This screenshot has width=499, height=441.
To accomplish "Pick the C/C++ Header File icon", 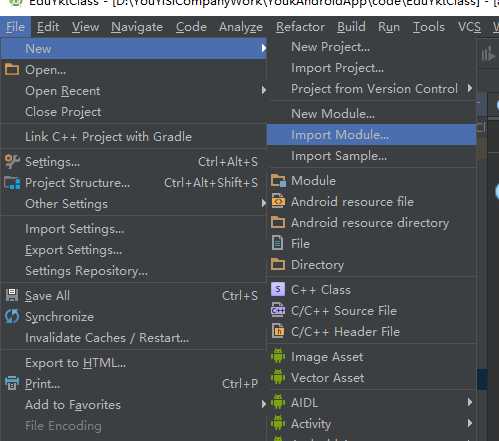I will click(x=278, y=331).
